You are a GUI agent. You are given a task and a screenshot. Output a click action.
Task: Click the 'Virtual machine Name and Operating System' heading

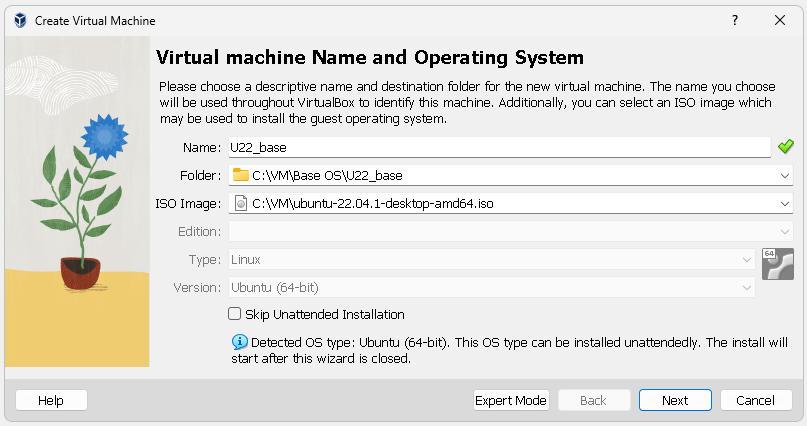pos(370,57)
